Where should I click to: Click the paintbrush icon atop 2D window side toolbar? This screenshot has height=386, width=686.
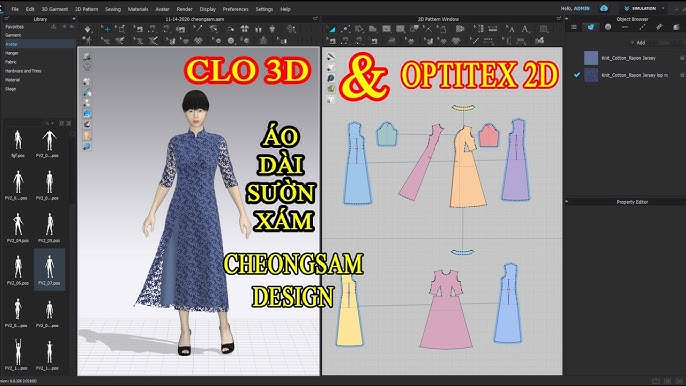[330, 56]
